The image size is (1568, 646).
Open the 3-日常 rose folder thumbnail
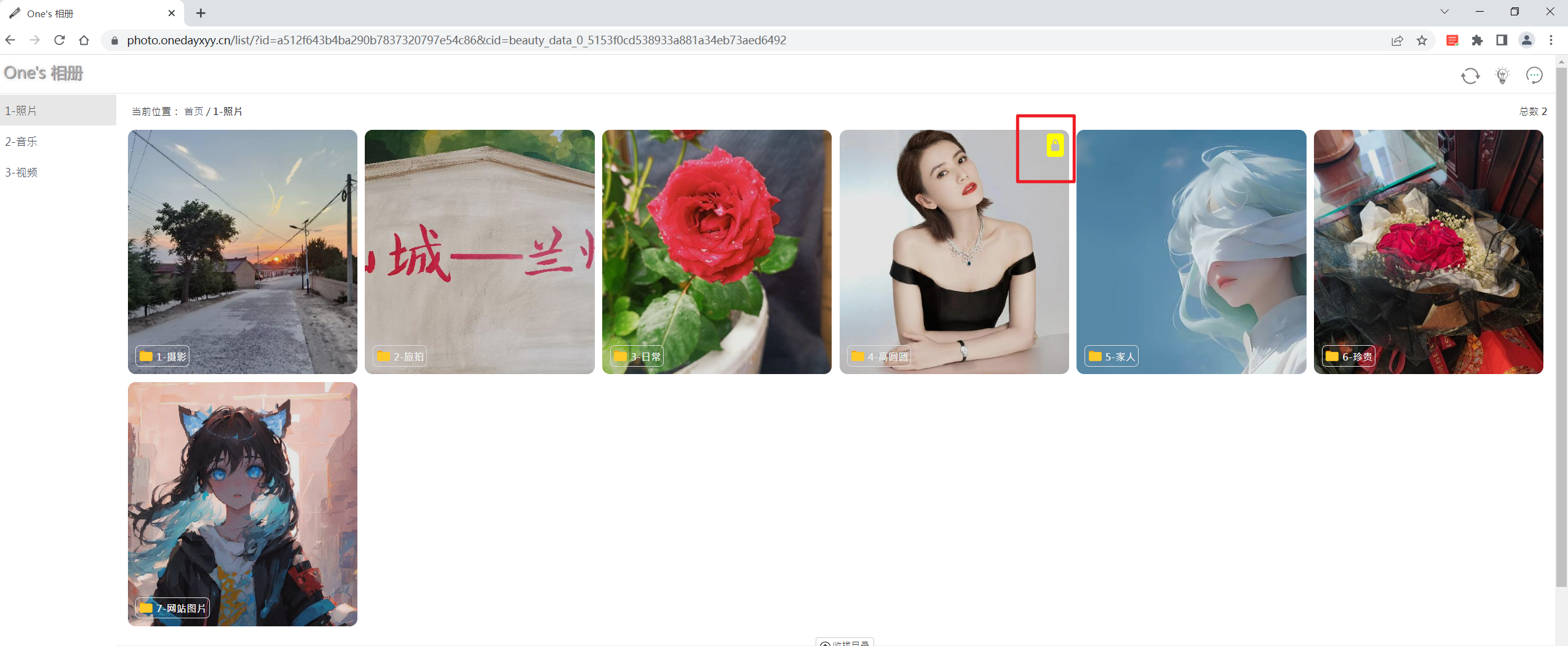[x=717, y=252]
